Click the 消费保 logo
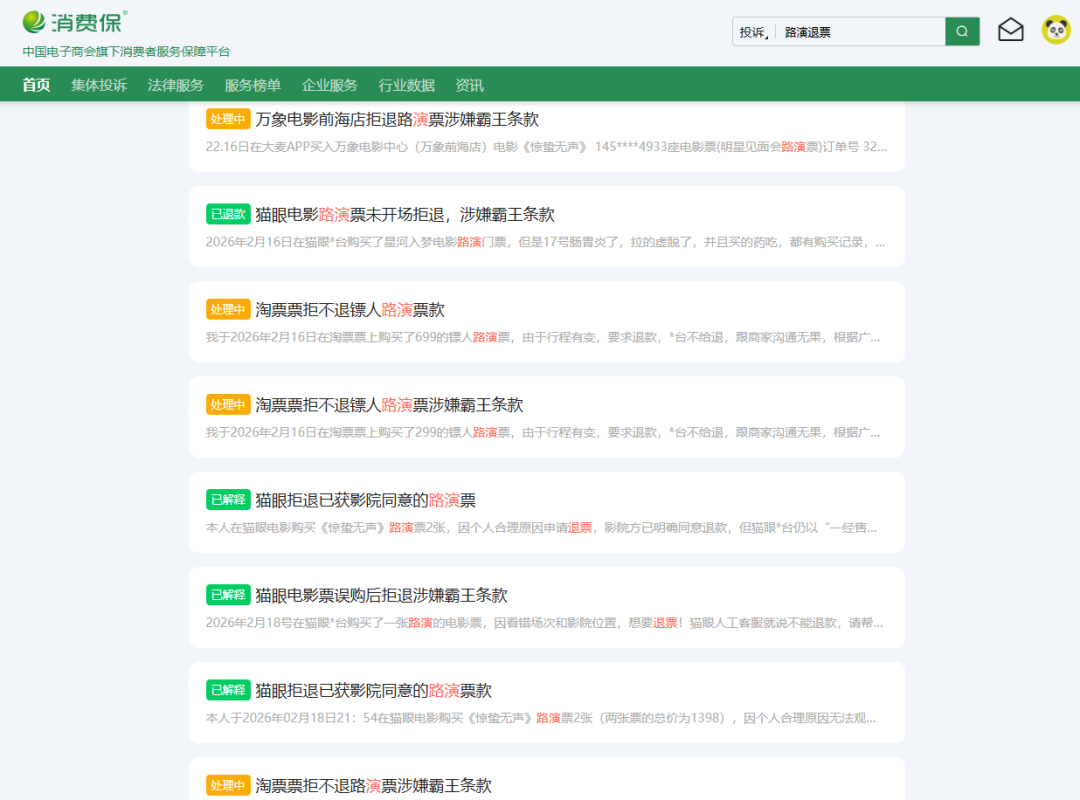This screenshot has height=800, width=1080. (75, 22)
